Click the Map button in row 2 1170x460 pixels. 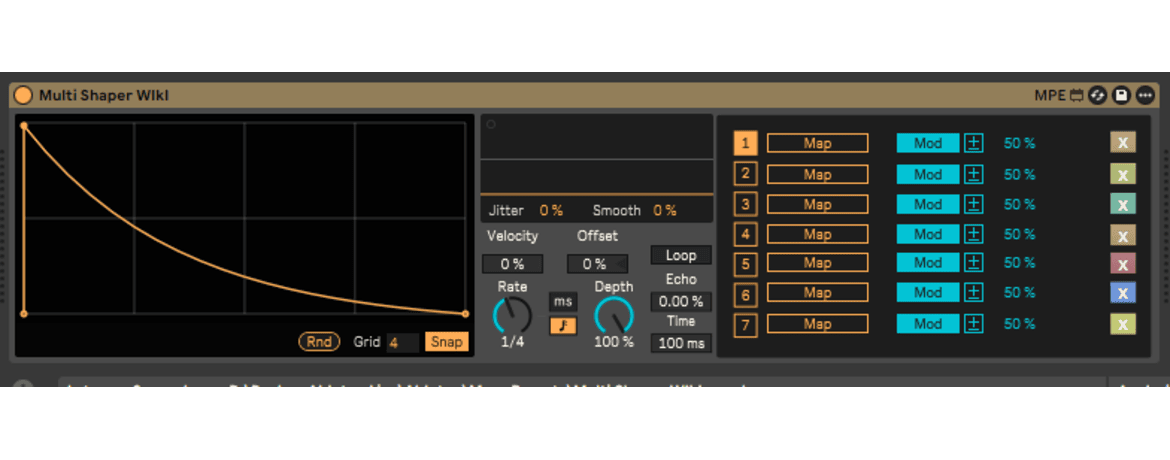pos(817,174)
